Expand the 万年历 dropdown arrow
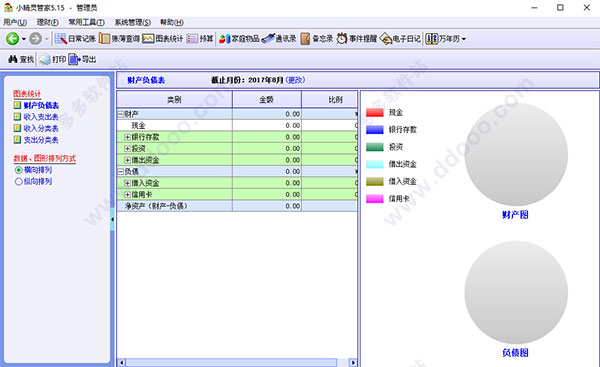Screen dimensions: 600x367 pos(464,39)
